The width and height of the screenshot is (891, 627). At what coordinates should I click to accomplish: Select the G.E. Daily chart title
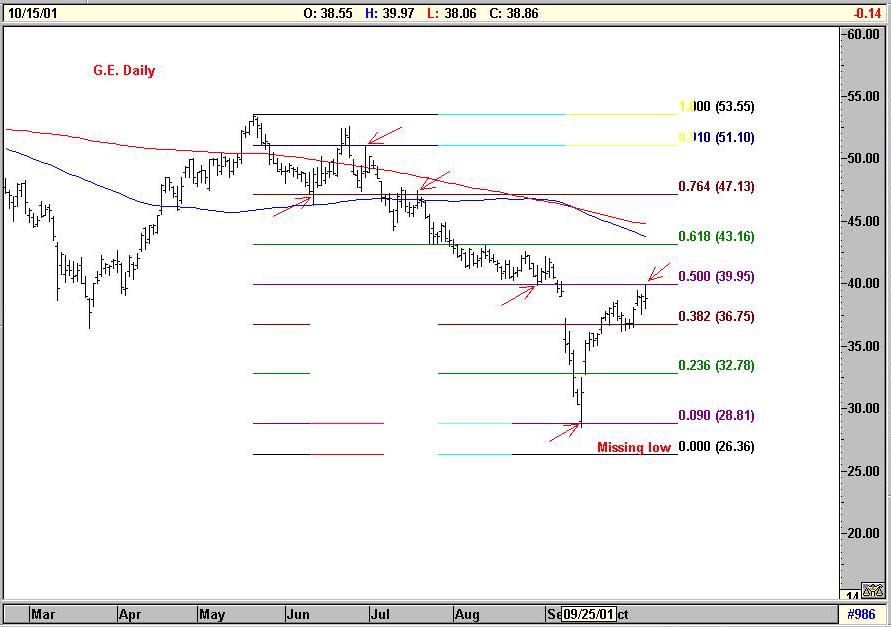pos(124,70)
